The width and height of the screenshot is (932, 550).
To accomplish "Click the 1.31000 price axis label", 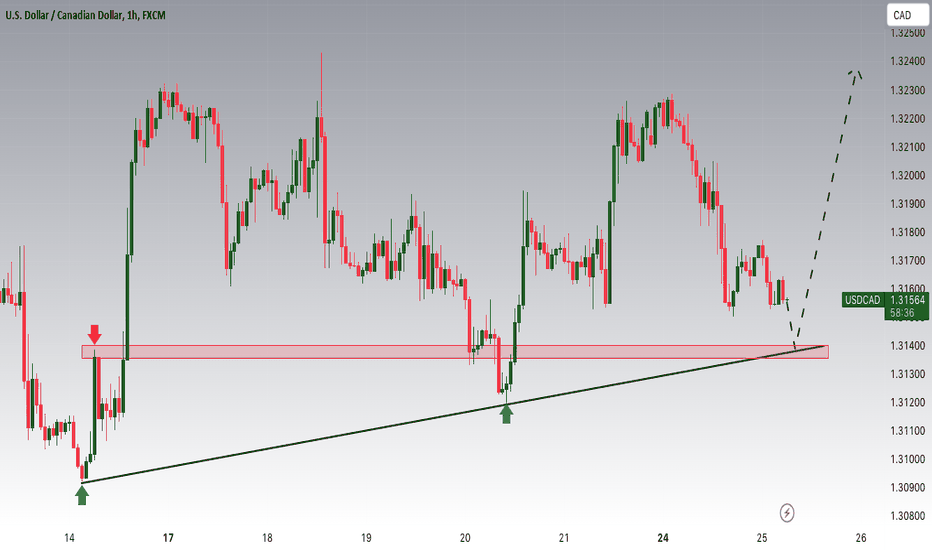I will pyautogui.click(x=908, y=459).
